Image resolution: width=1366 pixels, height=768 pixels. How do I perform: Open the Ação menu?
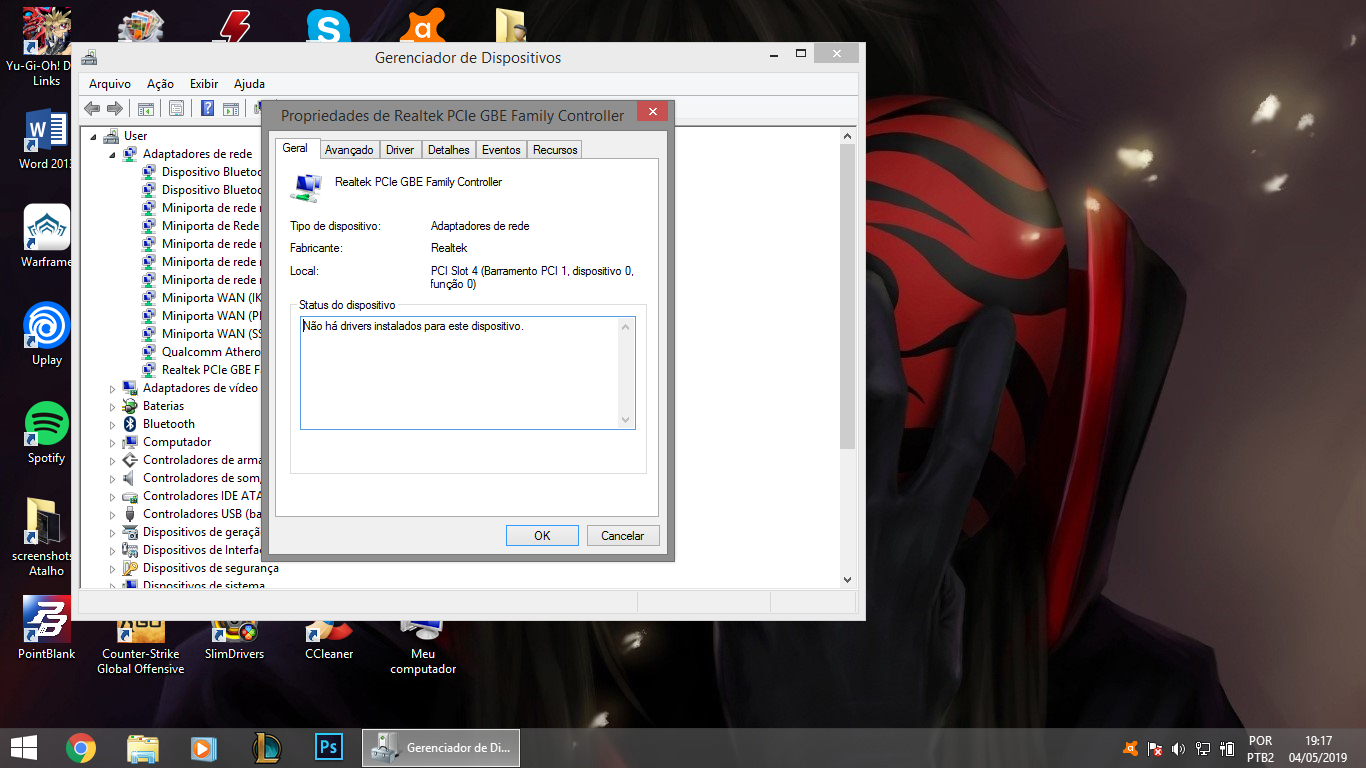pos(160,84)
